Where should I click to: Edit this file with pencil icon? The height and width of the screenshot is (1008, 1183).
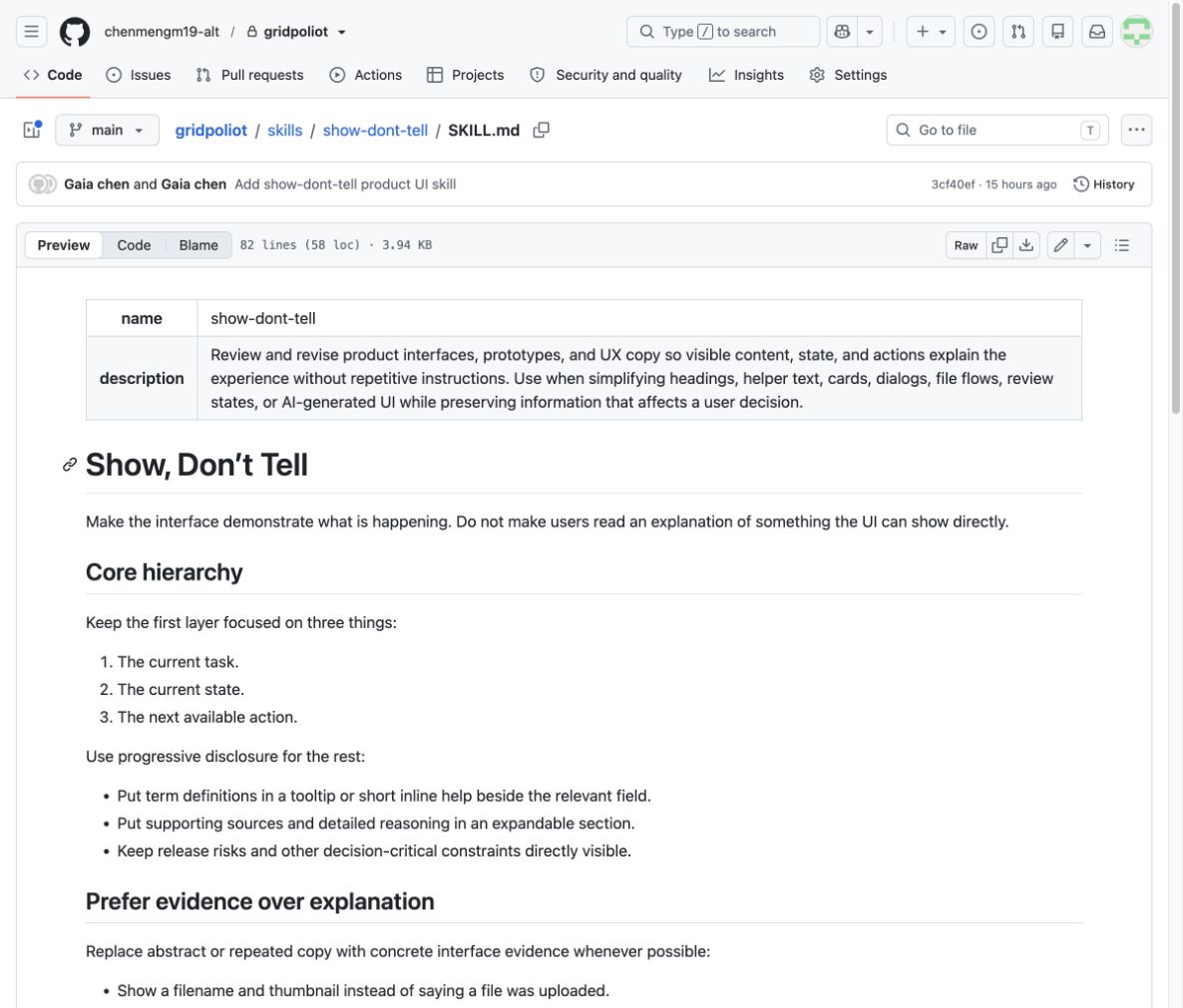[x=1060, y=245]
